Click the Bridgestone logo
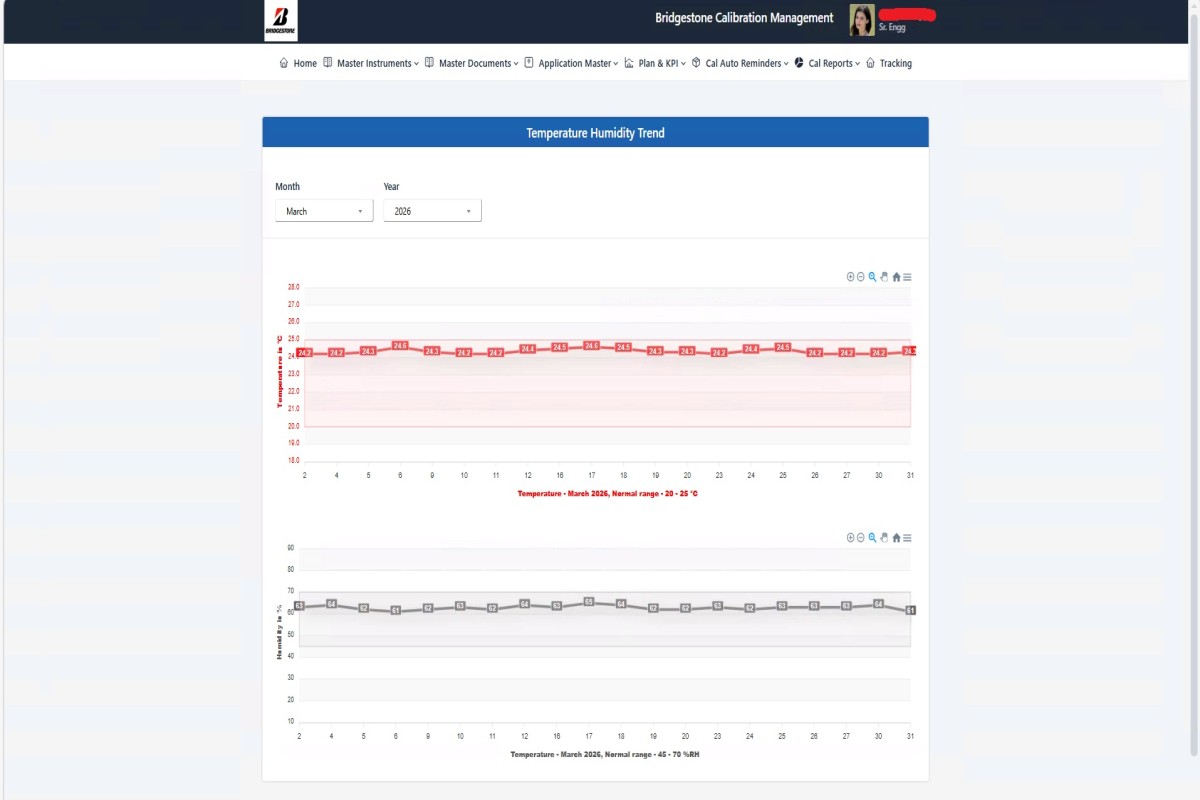Screen dimensions: 1200x800 [280, 20]
